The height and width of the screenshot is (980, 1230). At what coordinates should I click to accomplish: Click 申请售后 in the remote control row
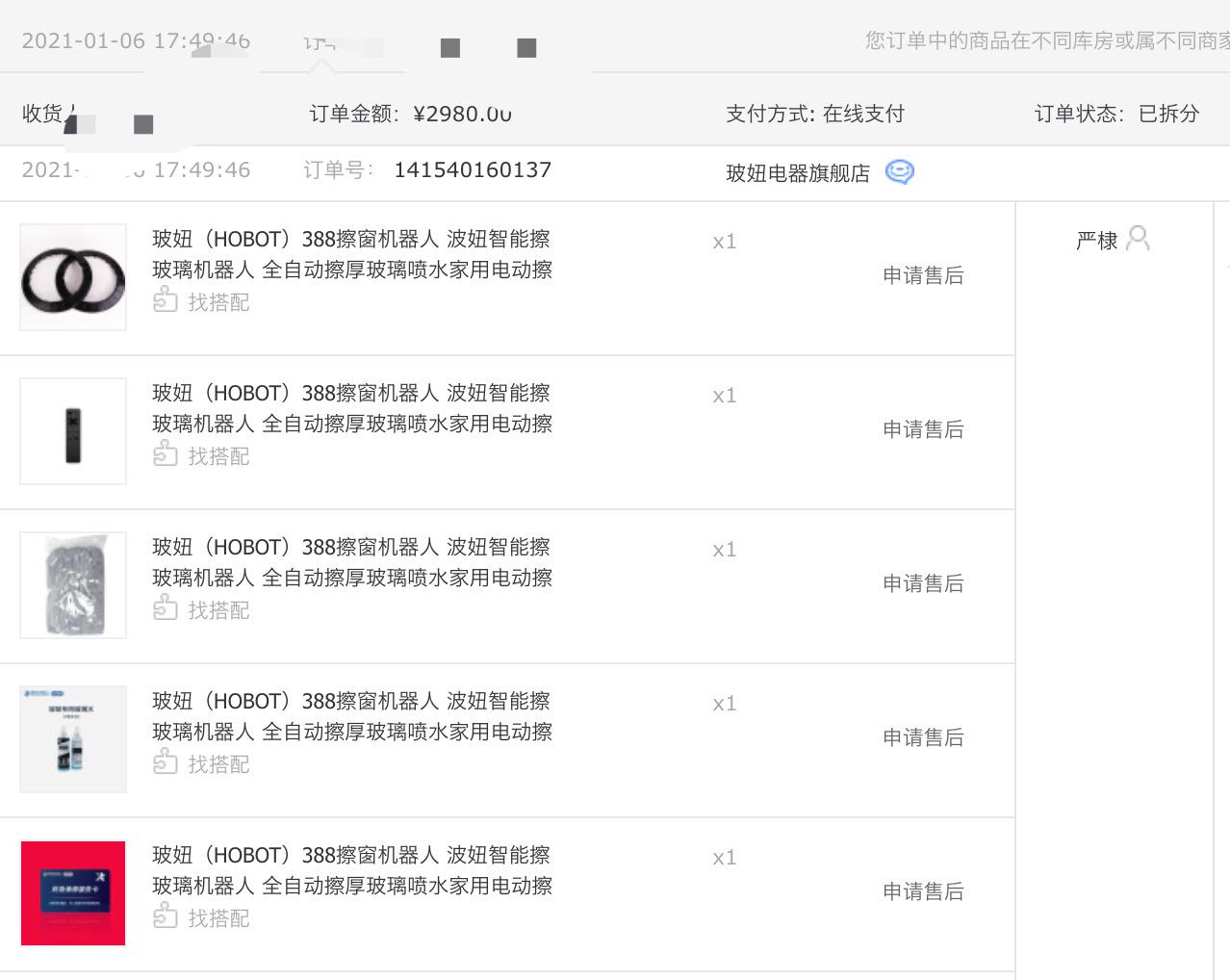922,429
